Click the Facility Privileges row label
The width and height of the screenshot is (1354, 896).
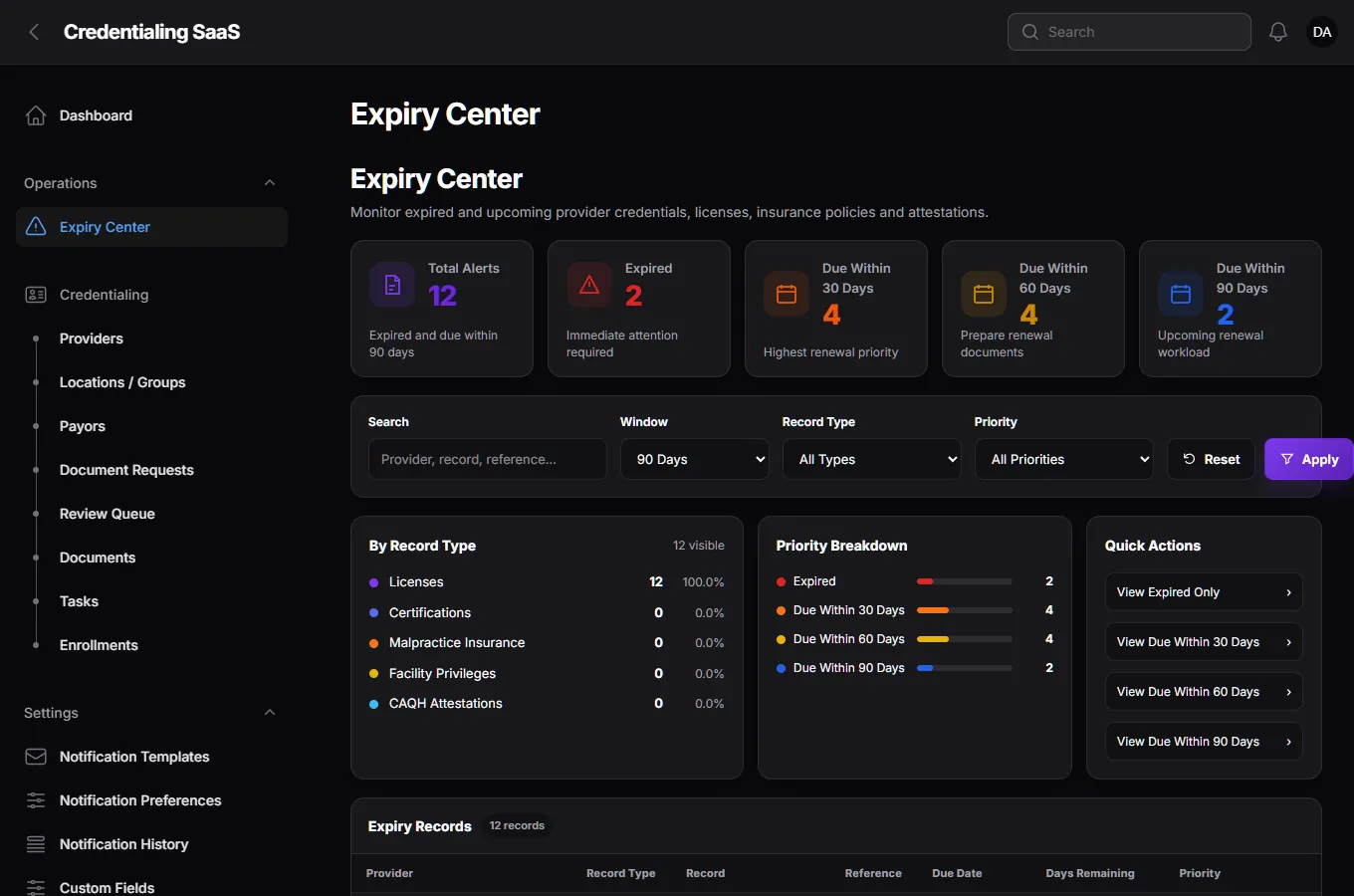pos(442,673)
